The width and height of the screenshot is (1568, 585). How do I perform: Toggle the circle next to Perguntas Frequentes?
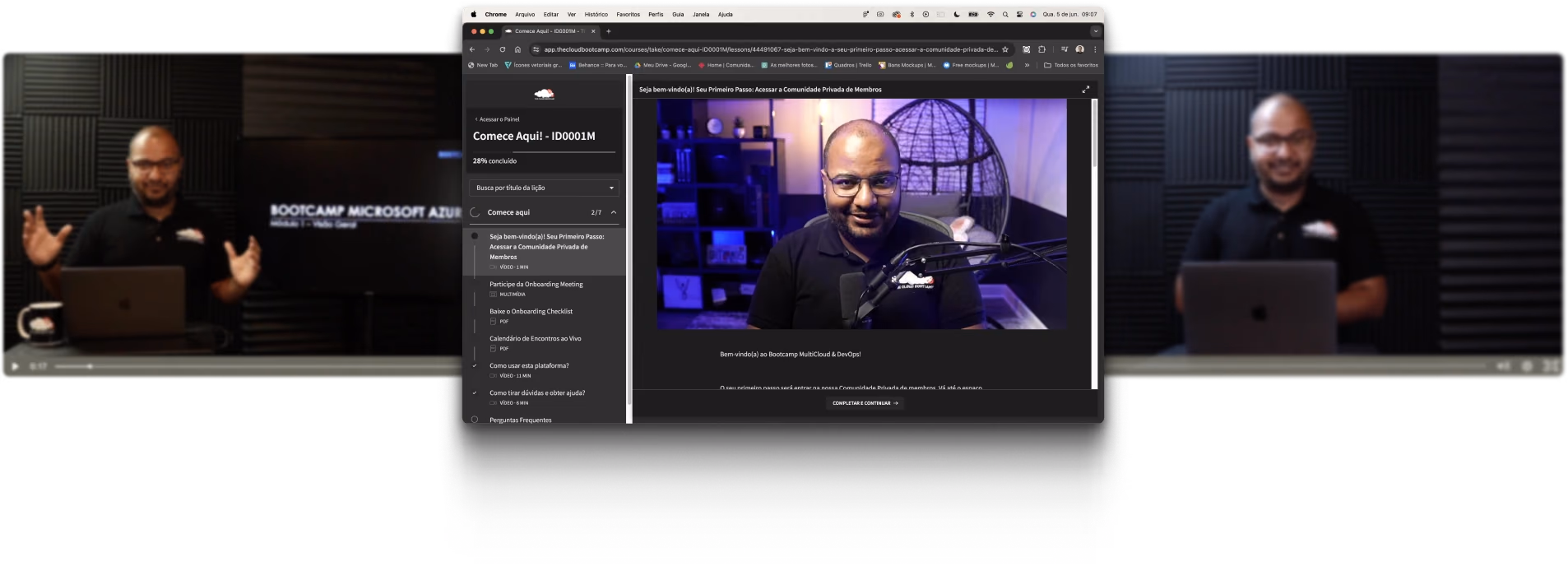(475, 420)
